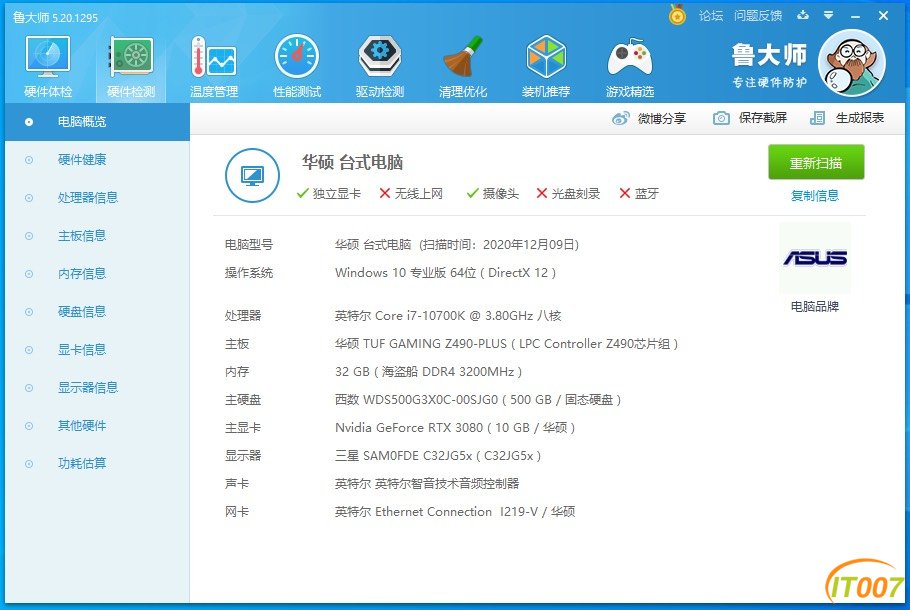Click the 鲁大师 mascot avatar

point(851,63)
